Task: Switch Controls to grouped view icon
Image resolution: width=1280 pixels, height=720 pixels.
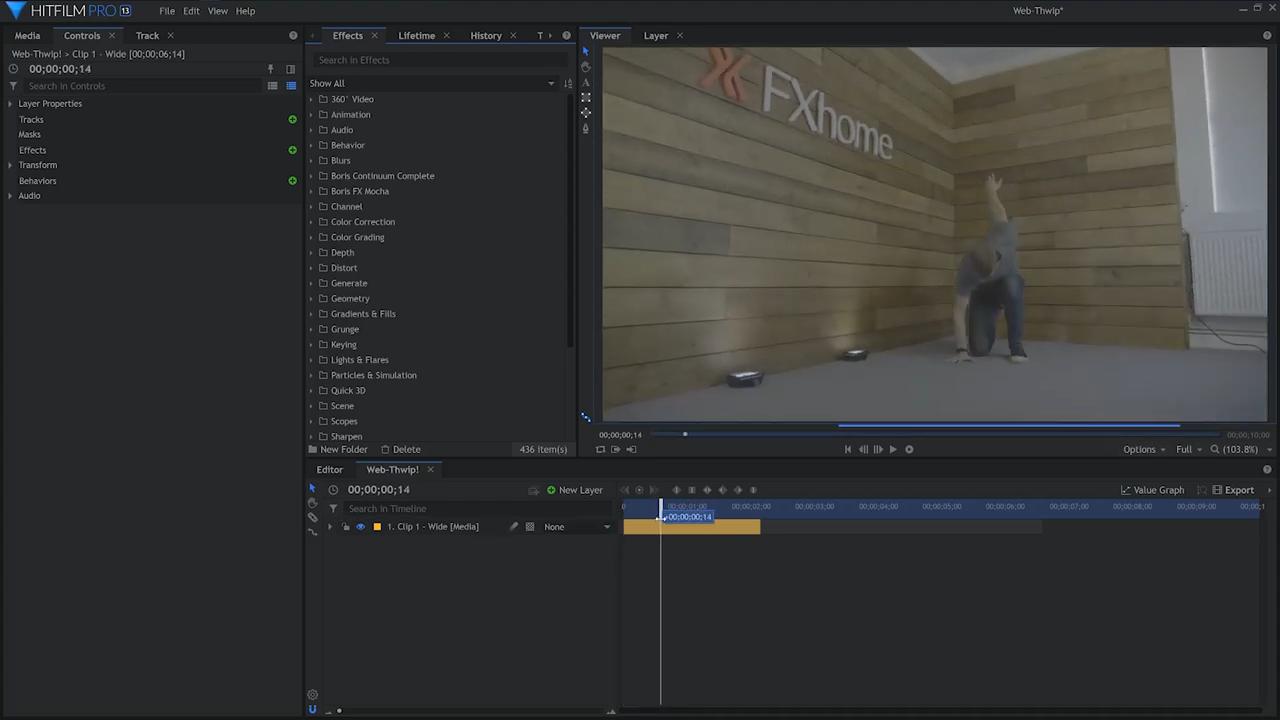Action: click(291, 86)
